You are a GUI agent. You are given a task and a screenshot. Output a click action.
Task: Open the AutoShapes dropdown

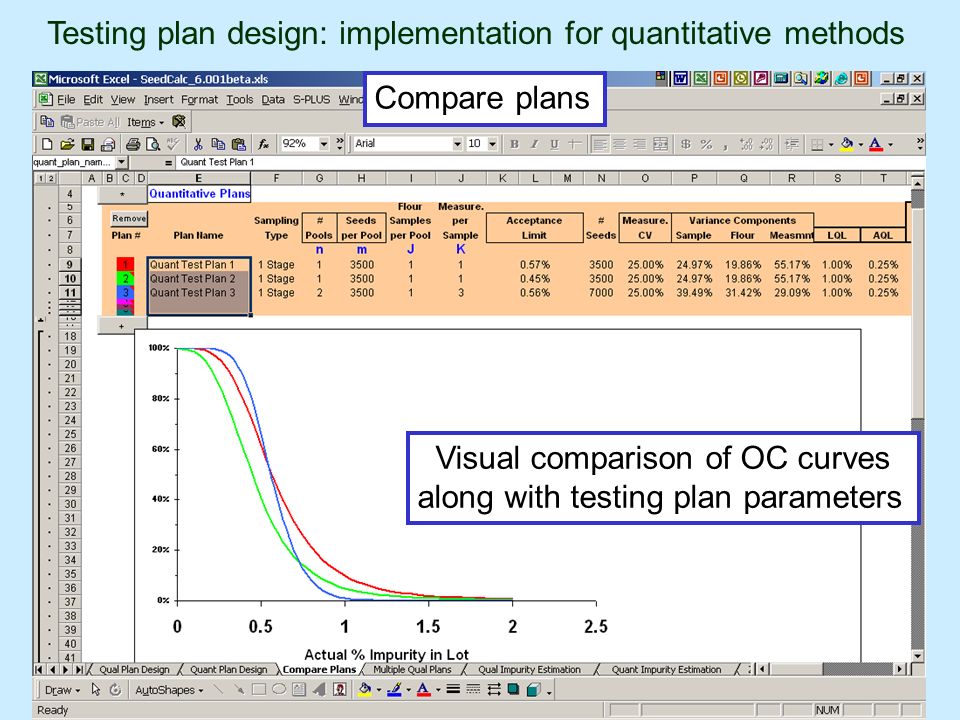(169, 690)
